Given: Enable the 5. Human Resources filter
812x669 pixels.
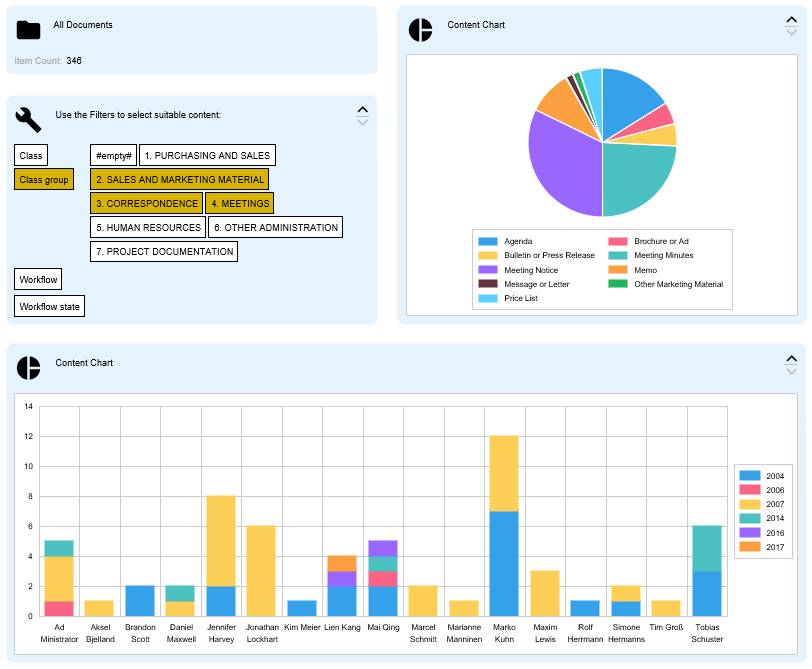Looking at the screenshot, I should (148, 228).
